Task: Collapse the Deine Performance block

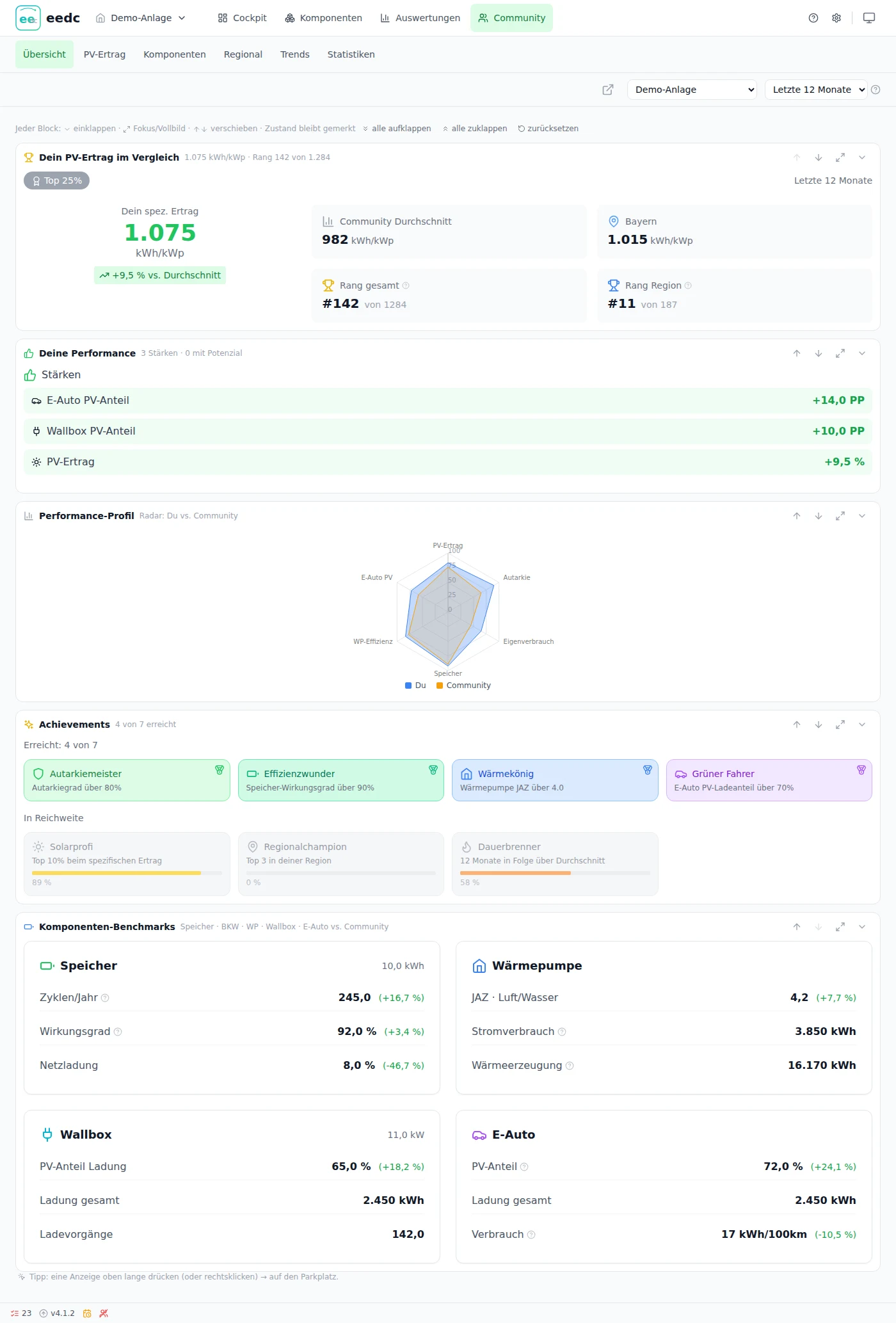Action: pos(862,353)
